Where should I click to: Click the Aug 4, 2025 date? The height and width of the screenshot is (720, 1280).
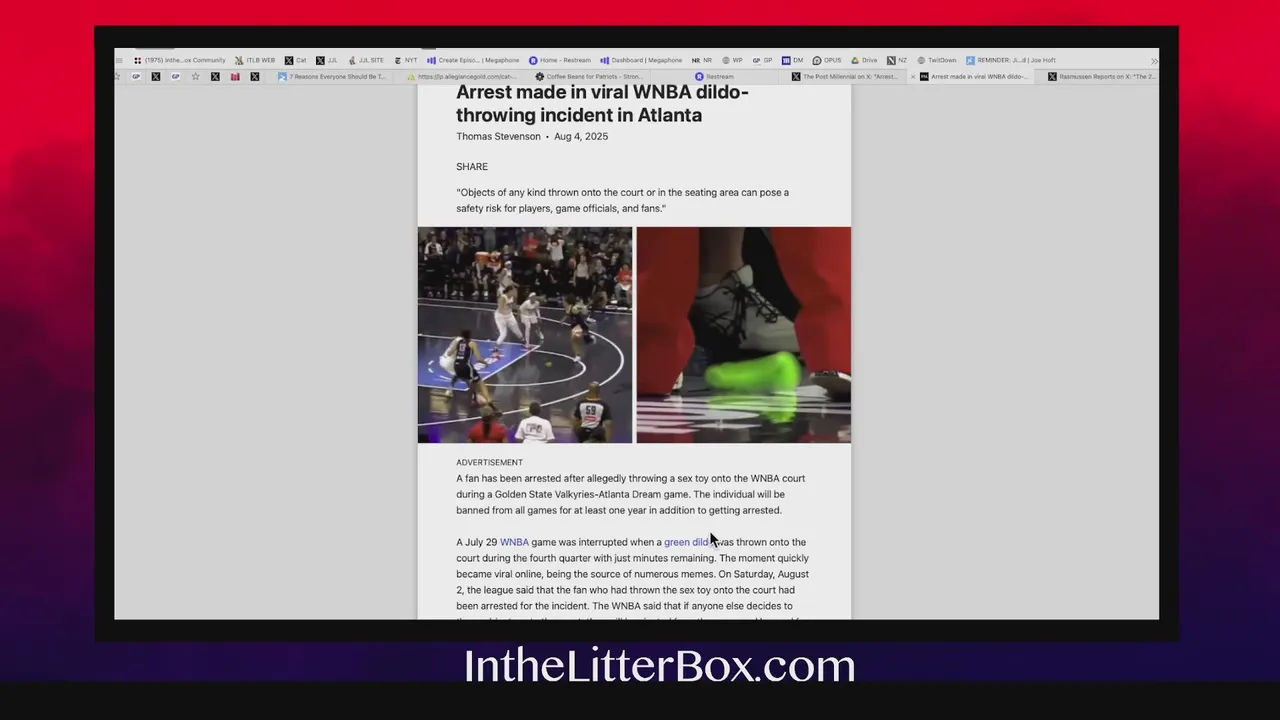[581, 136]
